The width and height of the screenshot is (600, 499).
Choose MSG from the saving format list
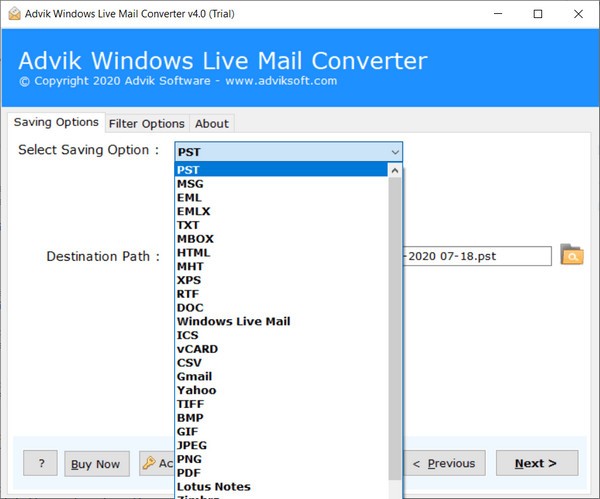190,184
